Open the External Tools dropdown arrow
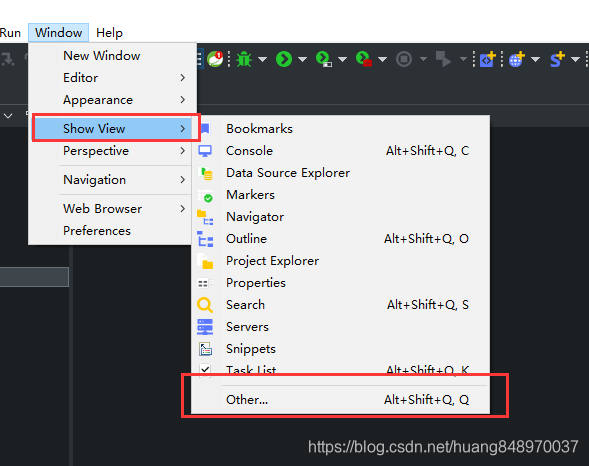This screenshot has width=589, height=466. [382, 59]
